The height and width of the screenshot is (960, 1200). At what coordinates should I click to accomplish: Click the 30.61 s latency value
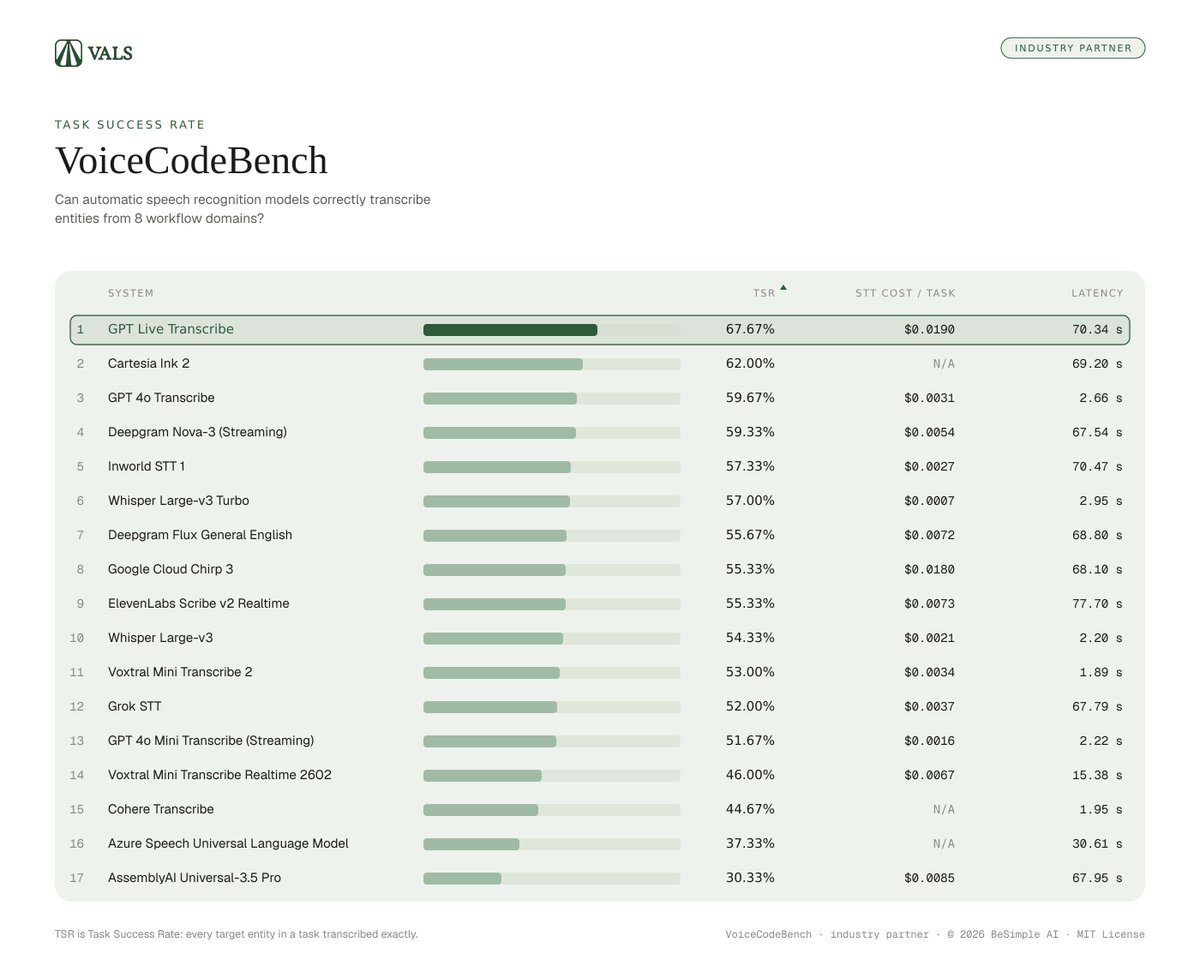pos(1097,844)
